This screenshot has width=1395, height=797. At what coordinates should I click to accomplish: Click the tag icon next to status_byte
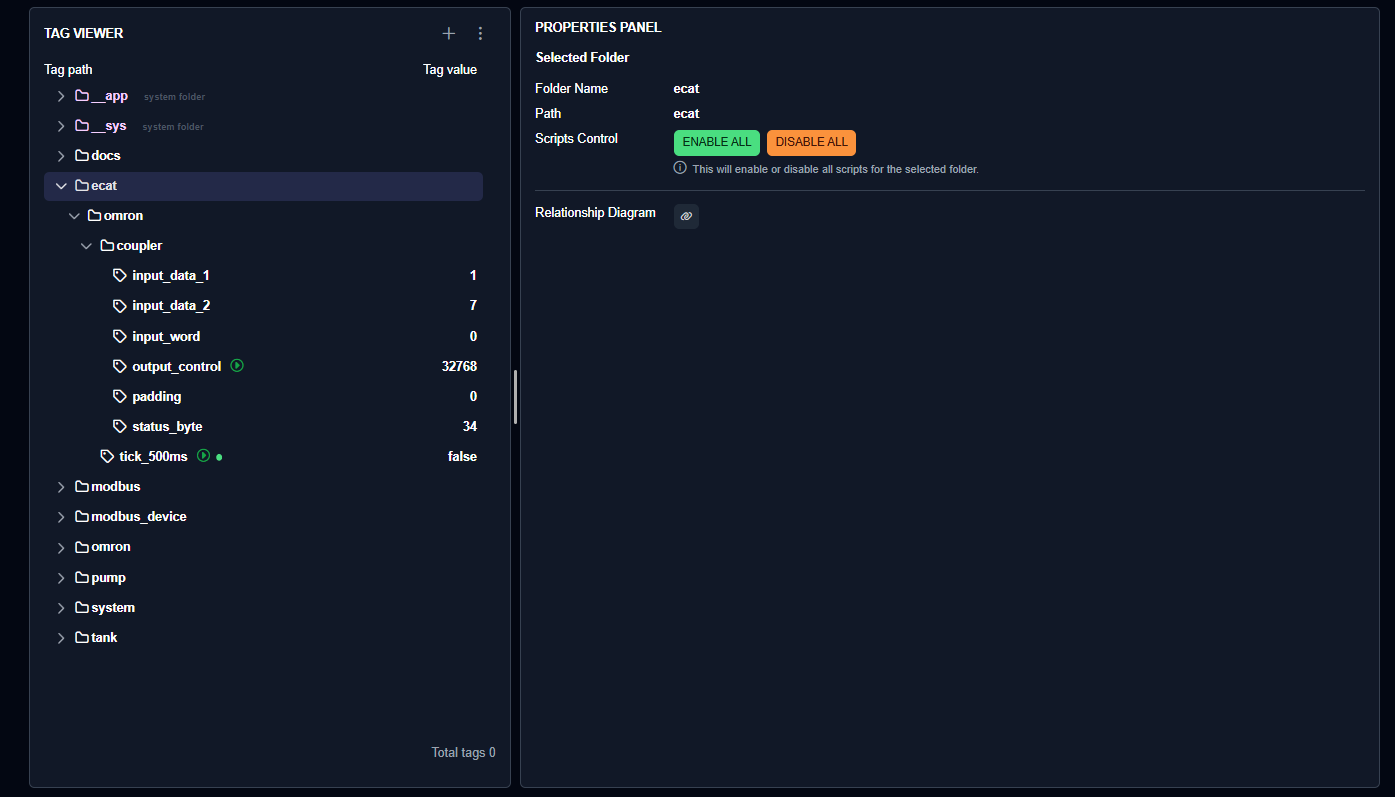click(x=120, y=426)
